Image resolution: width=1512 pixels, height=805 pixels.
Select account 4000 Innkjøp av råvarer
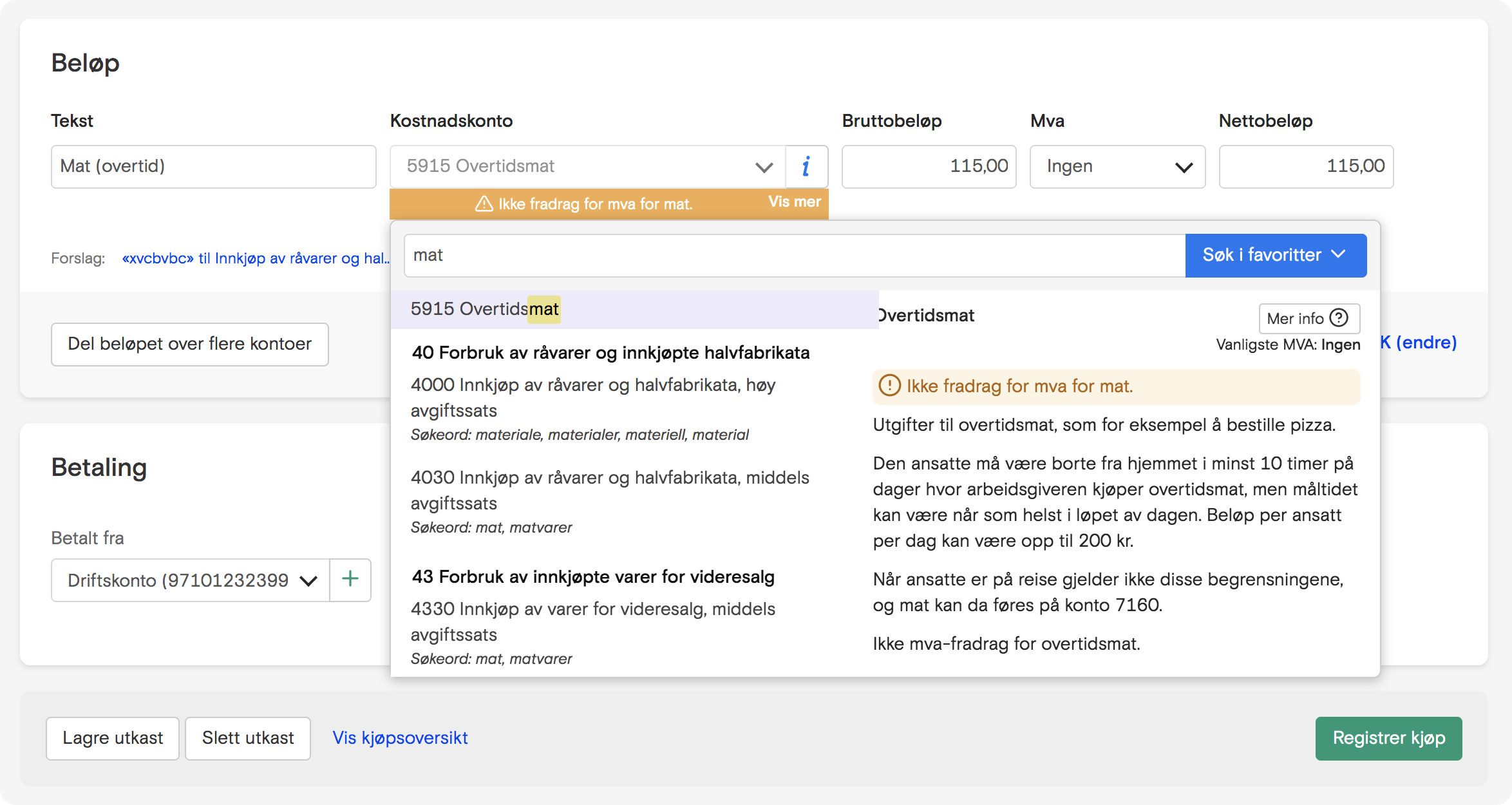pos(592,397)
